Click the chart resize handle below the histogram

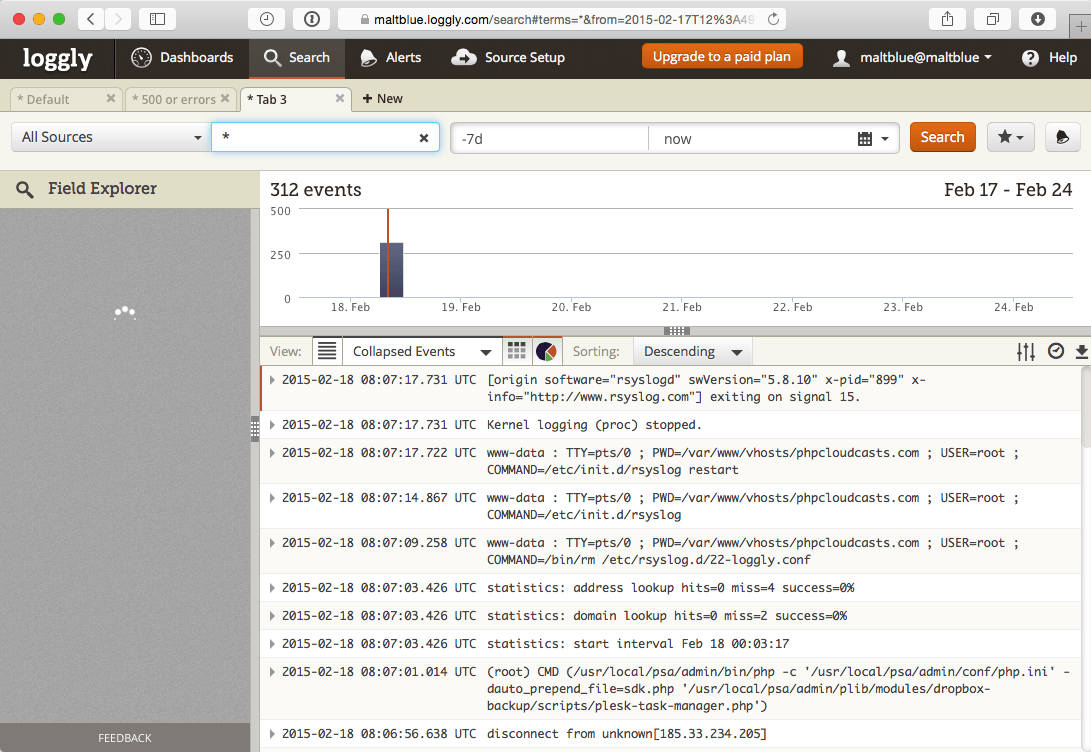click(676, 331)
